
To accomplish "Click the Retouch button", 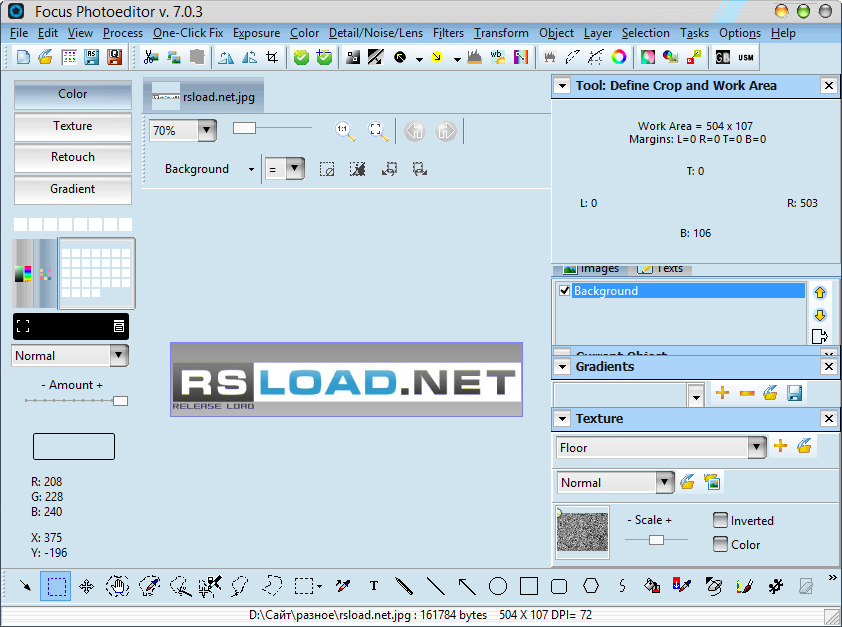I will (x=72, y=157).
